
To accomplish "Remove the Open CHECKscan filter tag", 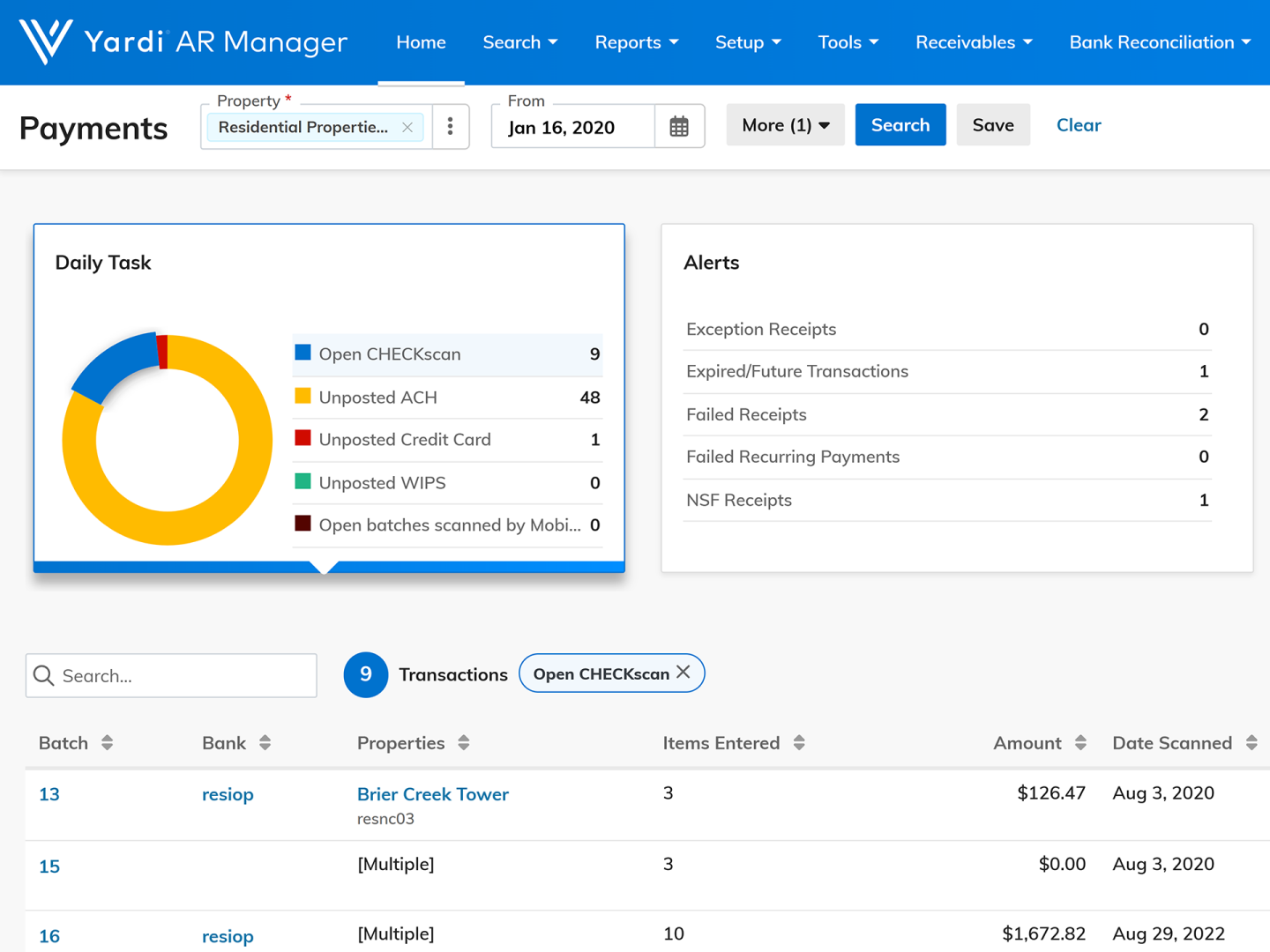I will click(684, 673).
